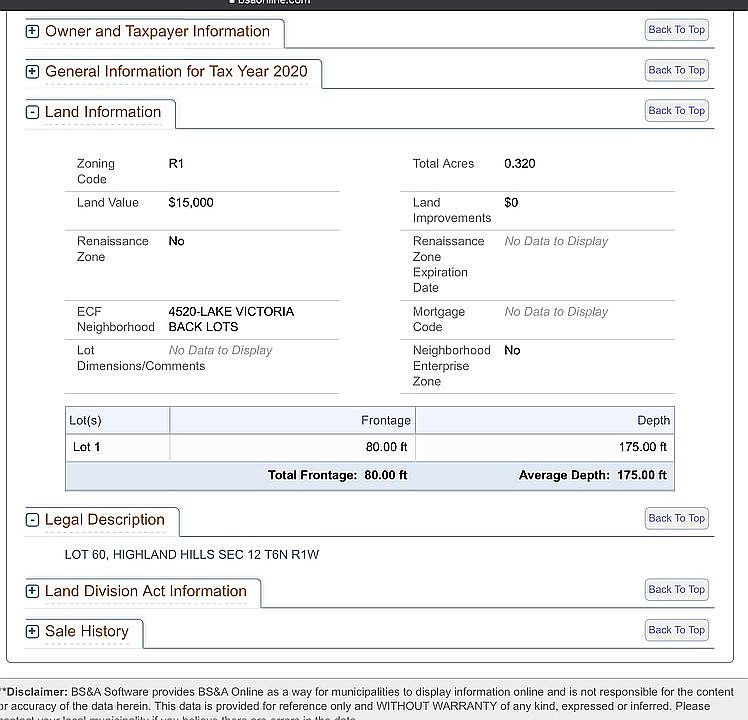Open the Owner and Taxpayer Information heading
The height and width of the screenshot is (720, 748).
[157, 31]
